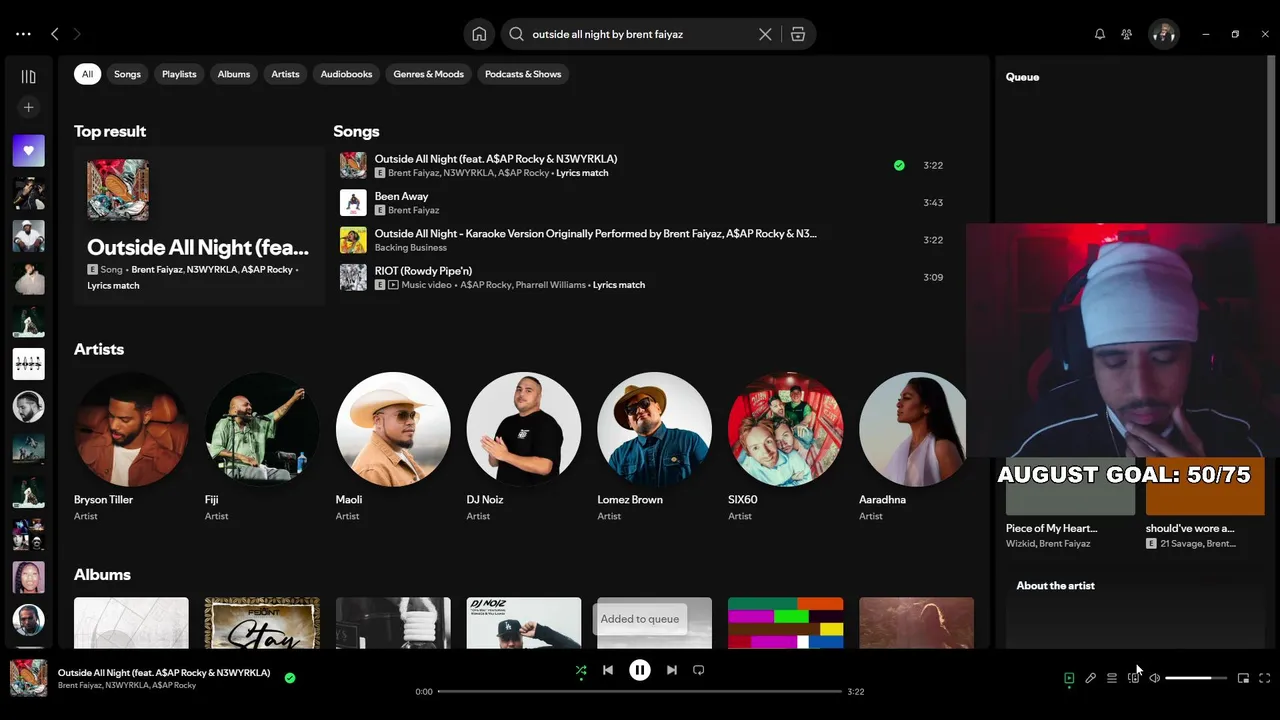Screen dimensions: 1280x720
Task: Go back with the left arrow
Action: coord(55,34)
